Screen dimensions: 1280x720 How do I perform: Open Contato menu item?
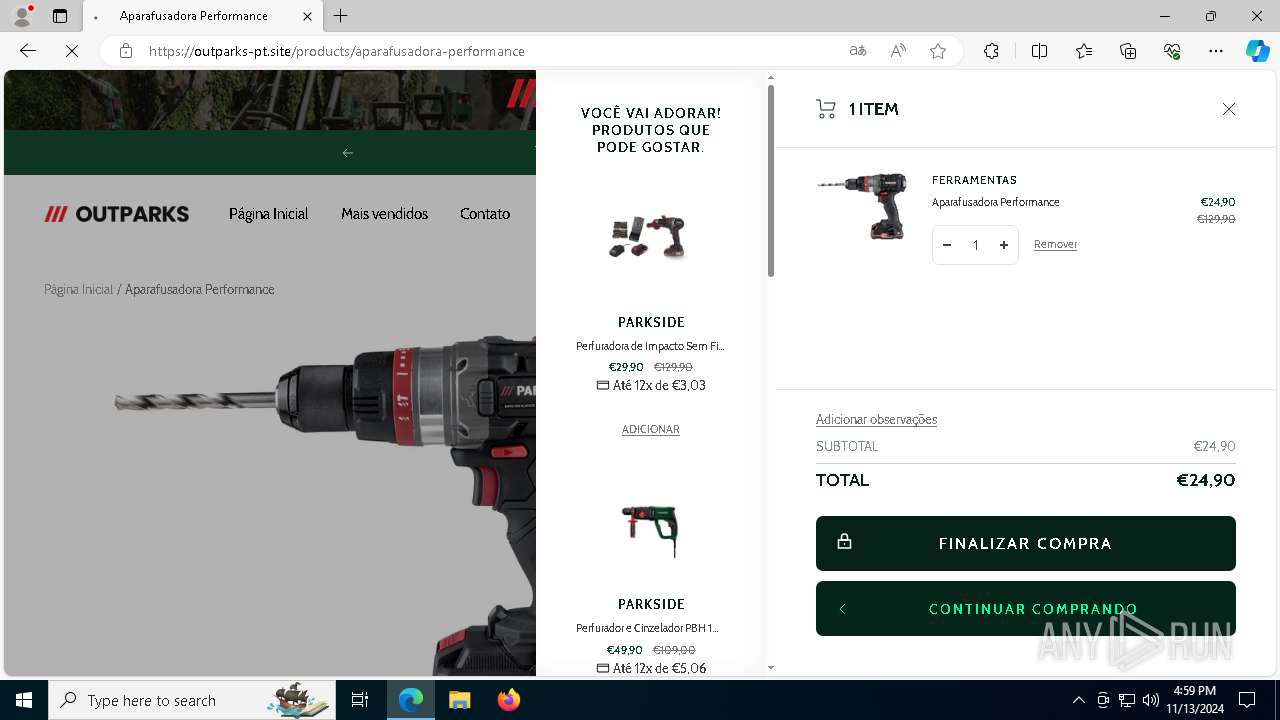(x=485, y=214)
